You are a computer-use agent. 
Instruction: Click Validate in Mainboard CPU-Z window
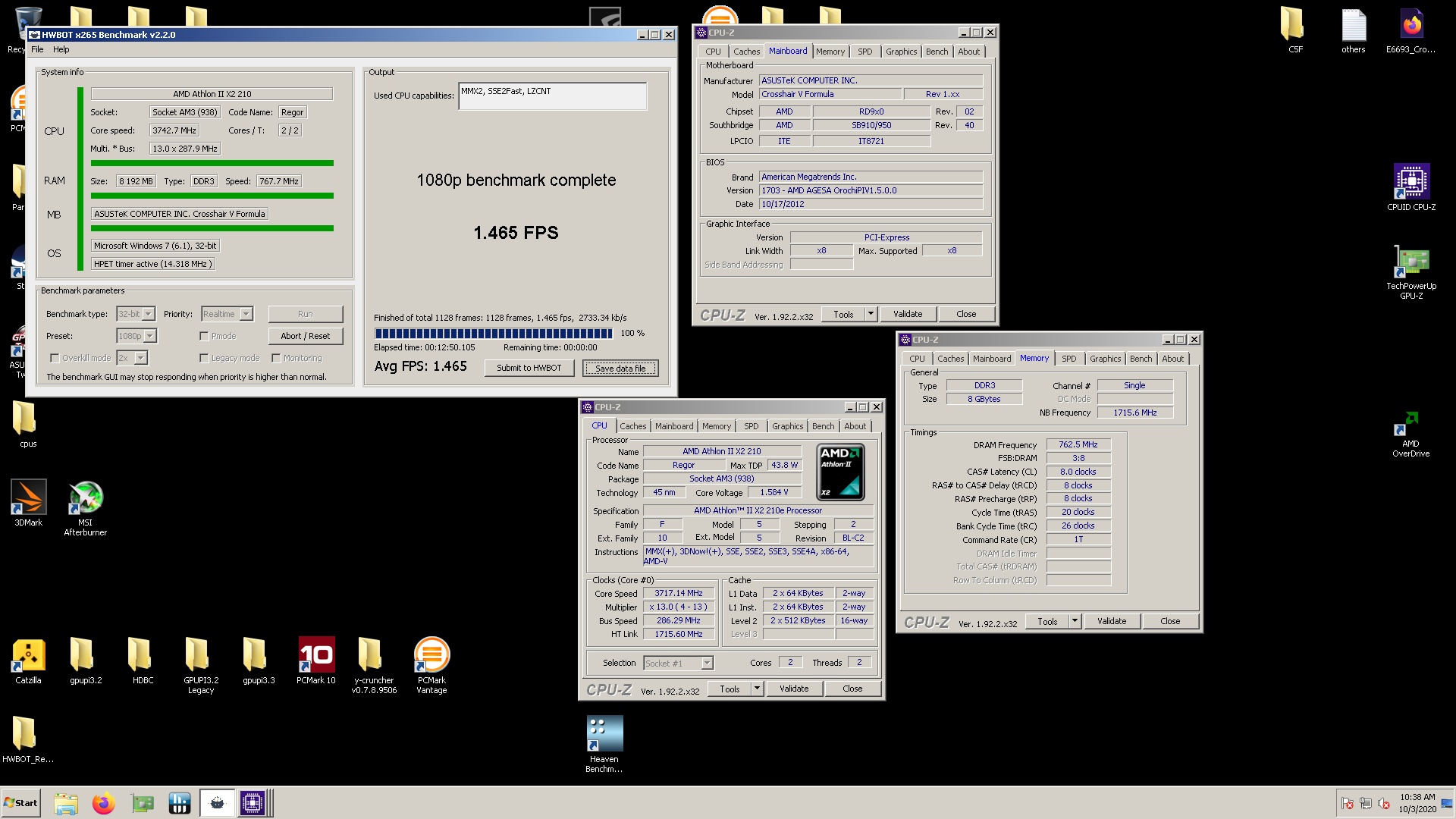[908, 314]
